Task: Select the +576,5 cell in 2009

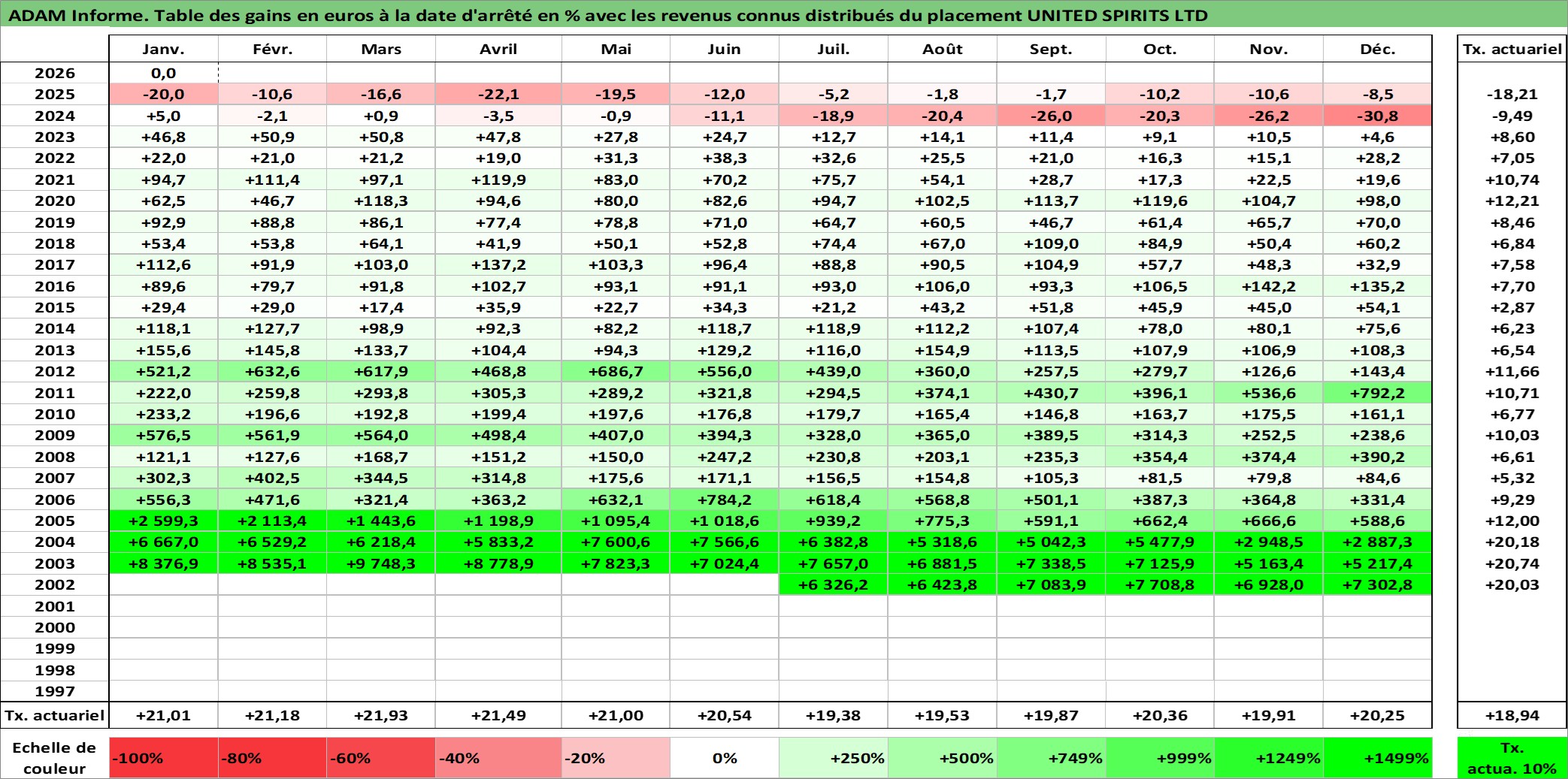Action: (x=164, y=435)
